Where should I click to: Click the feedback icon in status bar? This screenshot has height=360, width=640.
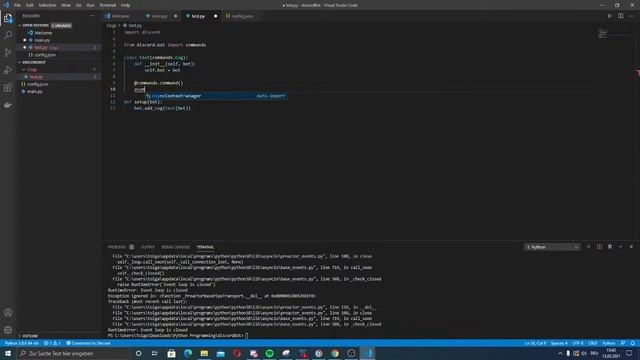[x=622, y=343]
